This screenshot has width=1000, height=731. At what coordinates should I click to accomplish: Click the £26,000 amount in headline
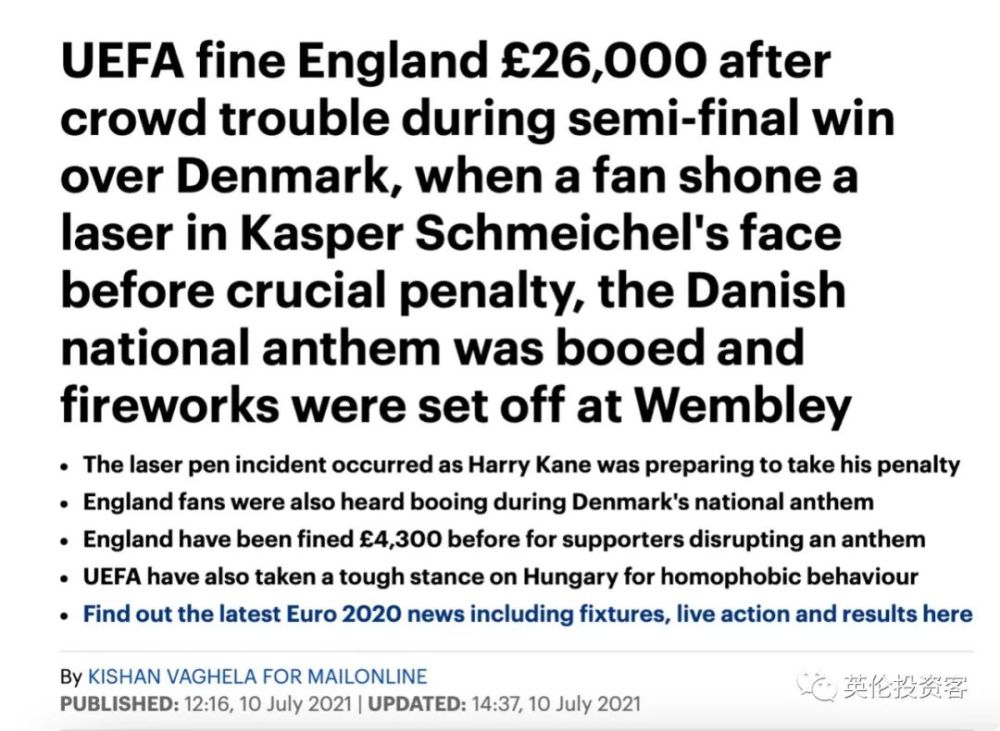[x=603, y=61]
